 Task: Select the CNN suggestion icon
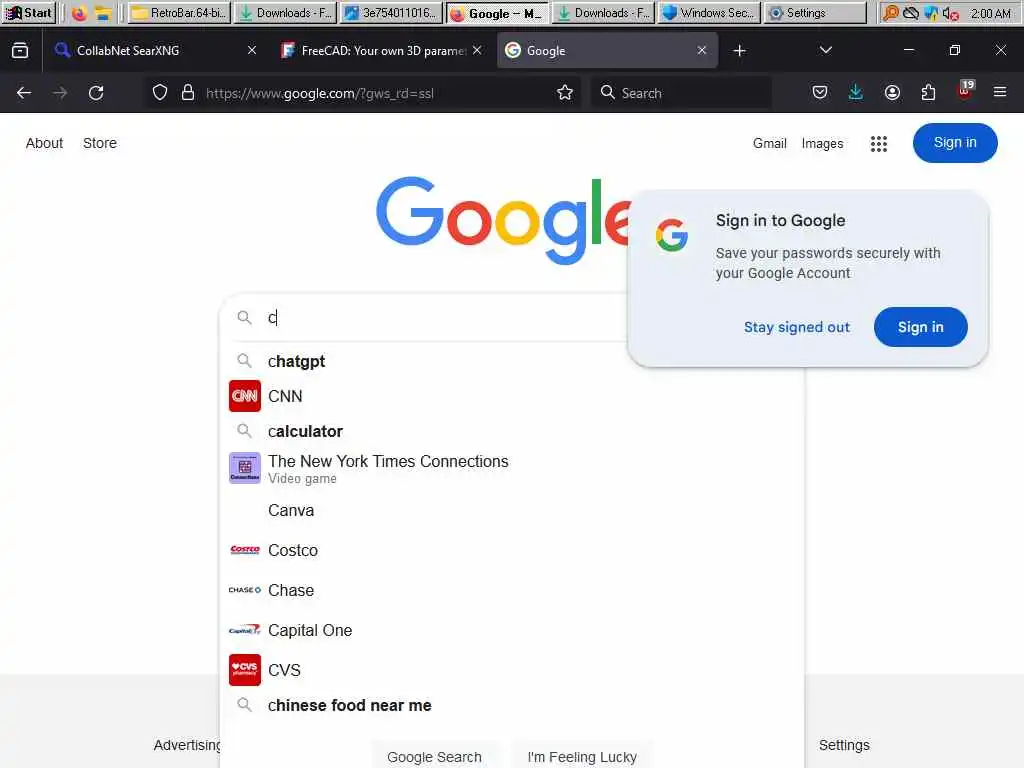(x=245, y=396)
